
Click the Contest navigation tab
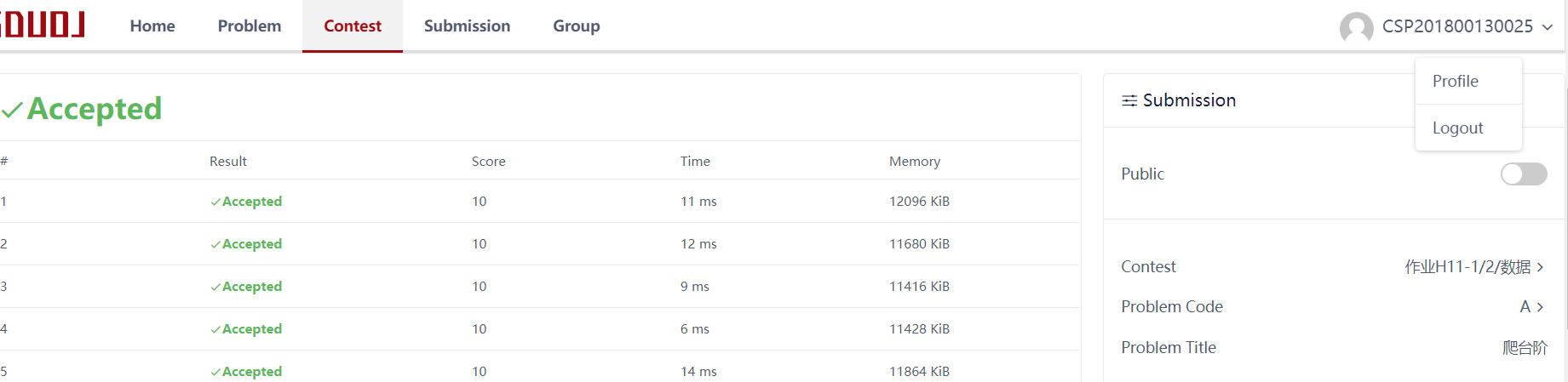(x=353, y=26)
